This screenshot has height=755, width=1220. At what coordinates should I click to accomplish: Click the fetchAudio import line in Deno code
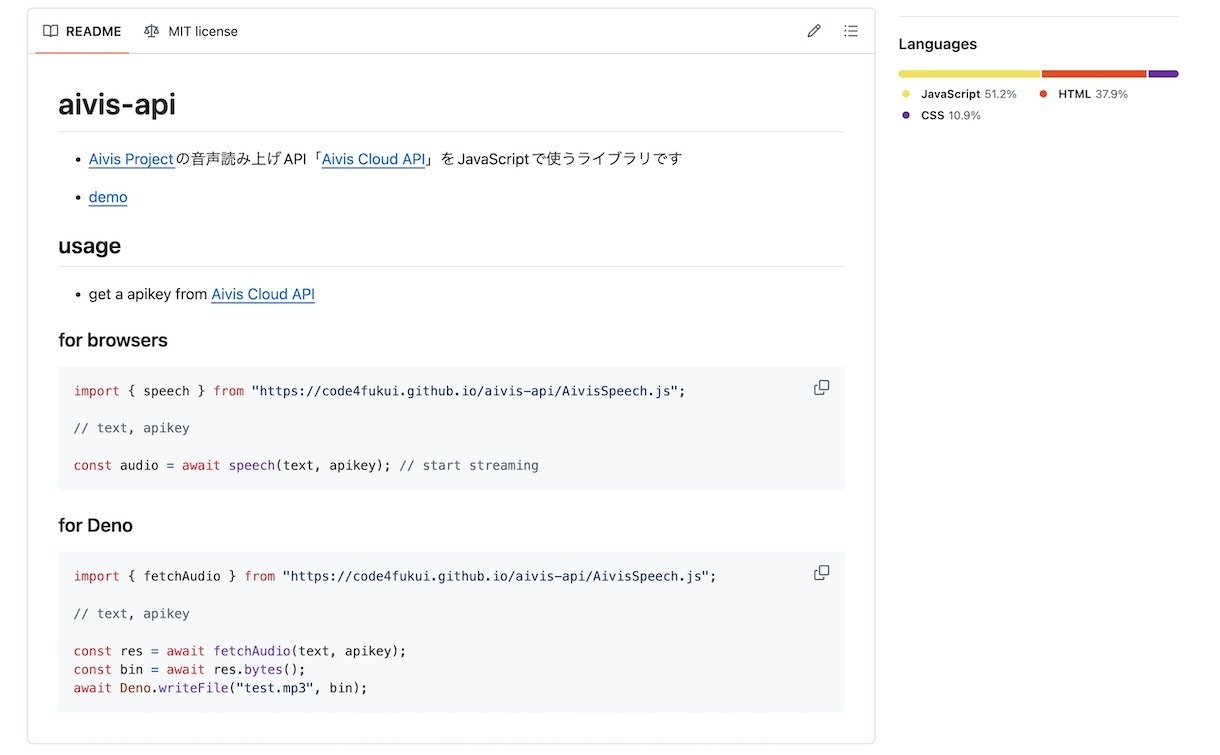pos(395,576)
